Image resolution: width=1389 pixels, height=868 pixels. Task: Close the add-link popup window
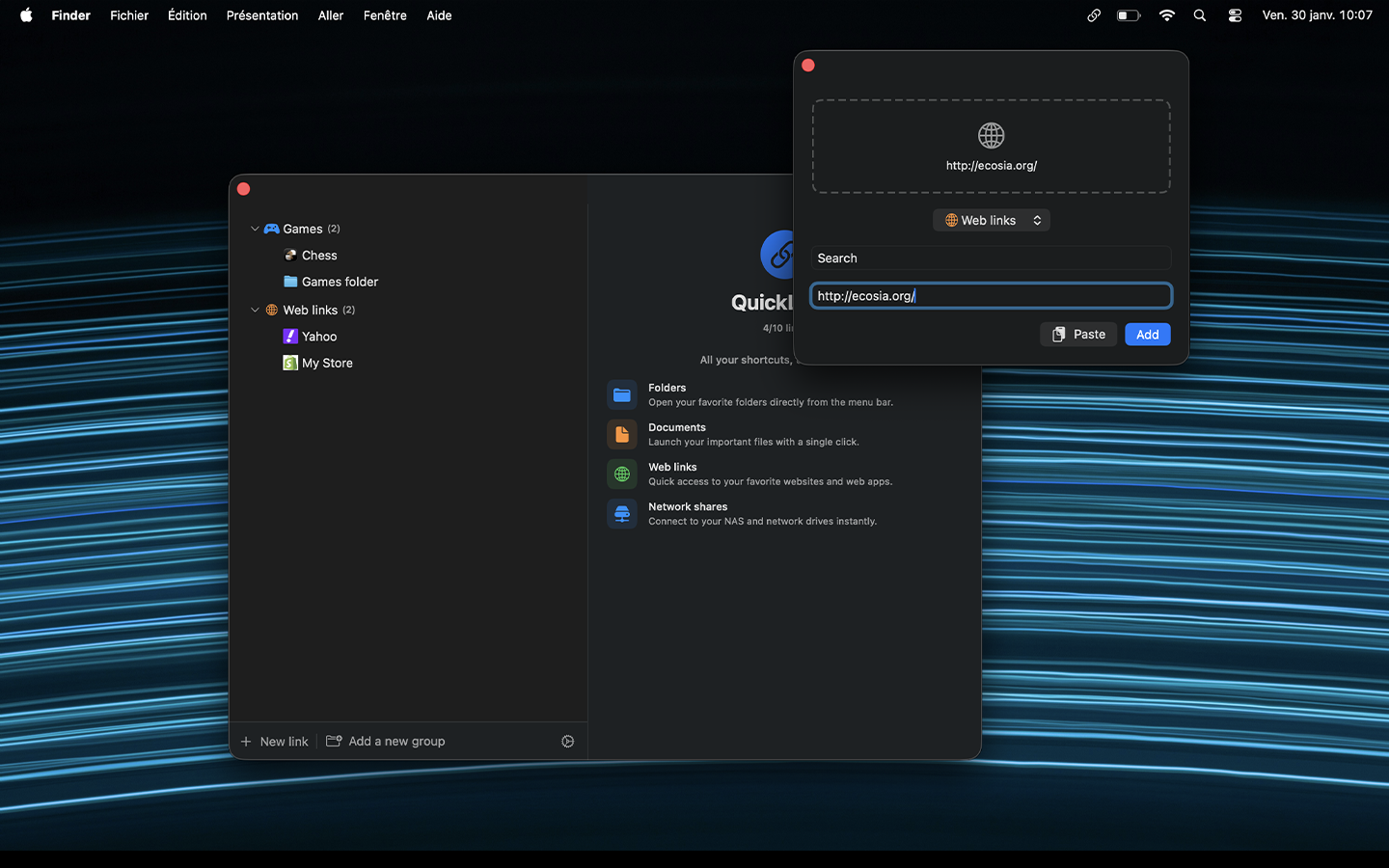pyautogui.click(x=808, y=66)
